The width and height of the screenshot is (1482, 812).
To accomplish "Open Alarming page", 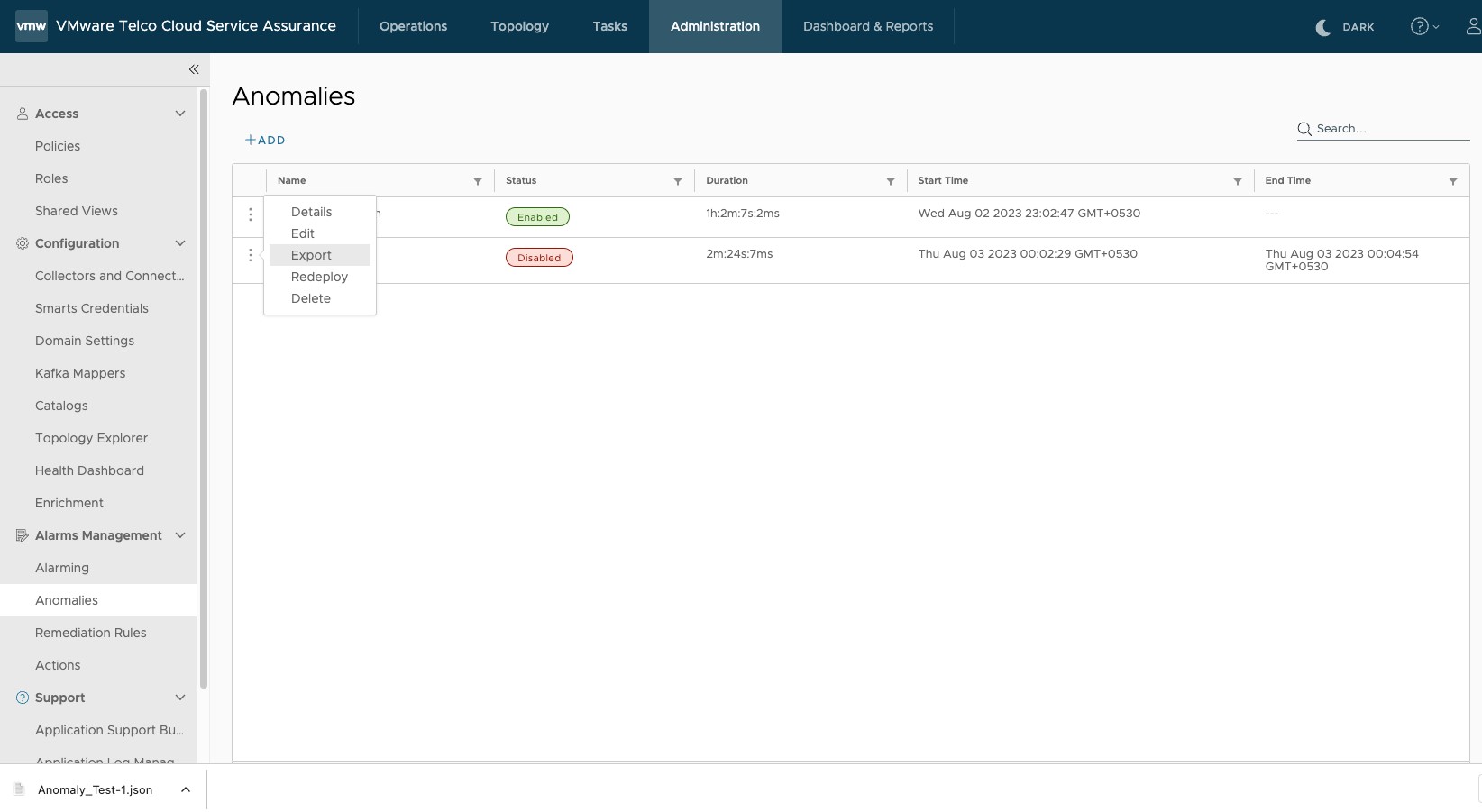I will click(62, 568).
